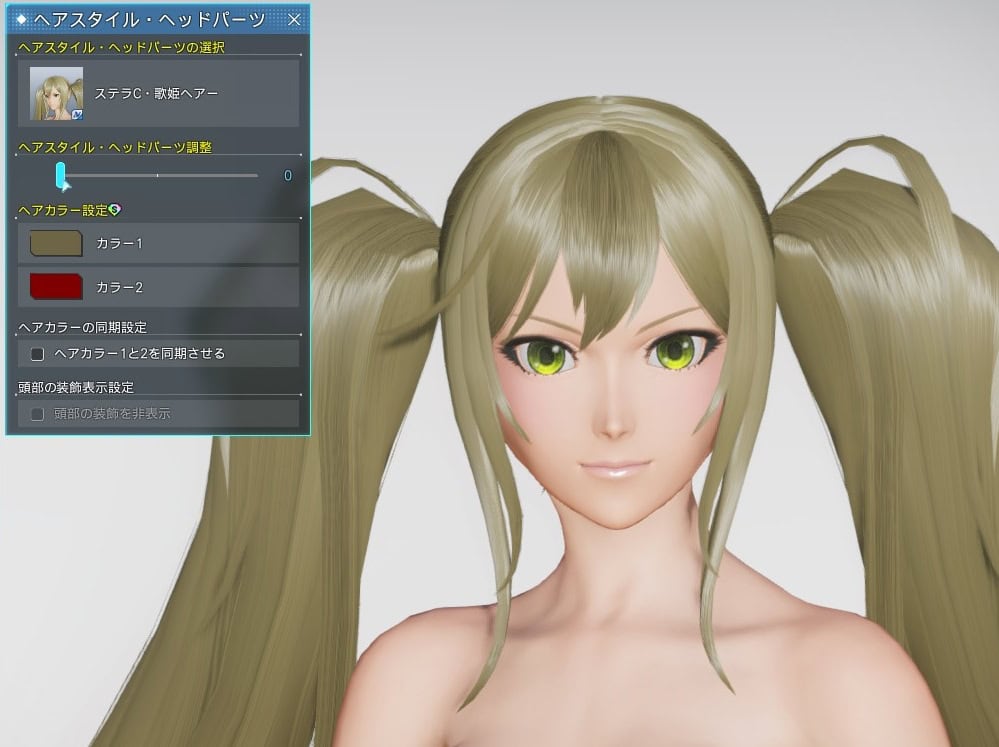Click the ヘアカラー設定 yellow section heading
Image resolution: width=999 pixels, height=747 pixels.
[x=60, y=210]
